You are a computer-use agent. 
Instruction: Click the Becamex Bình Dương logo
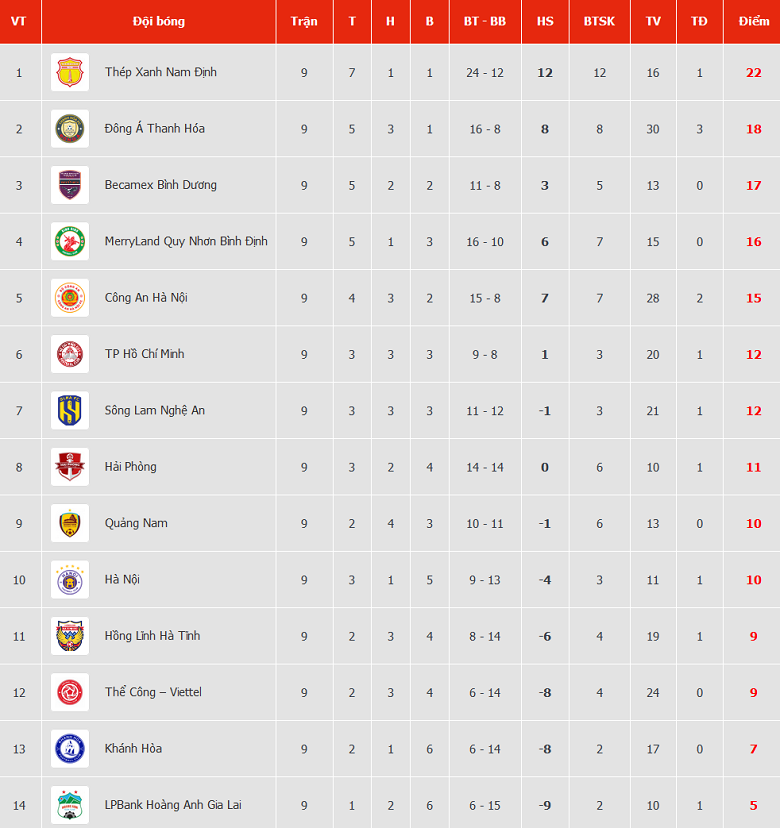pyautogui.click(x=70, y=185)
